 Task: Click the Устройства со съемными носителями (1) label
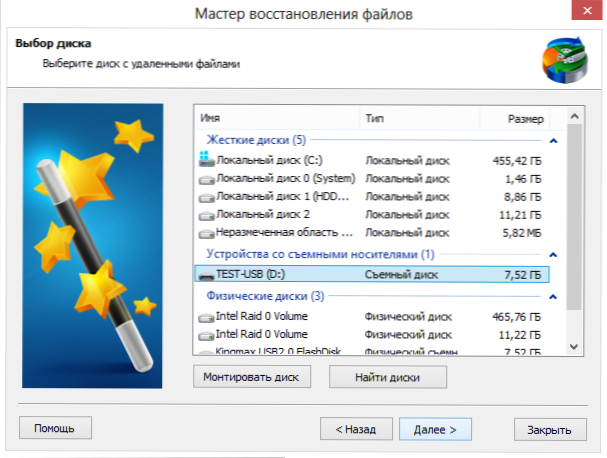(x=320, y=254)
